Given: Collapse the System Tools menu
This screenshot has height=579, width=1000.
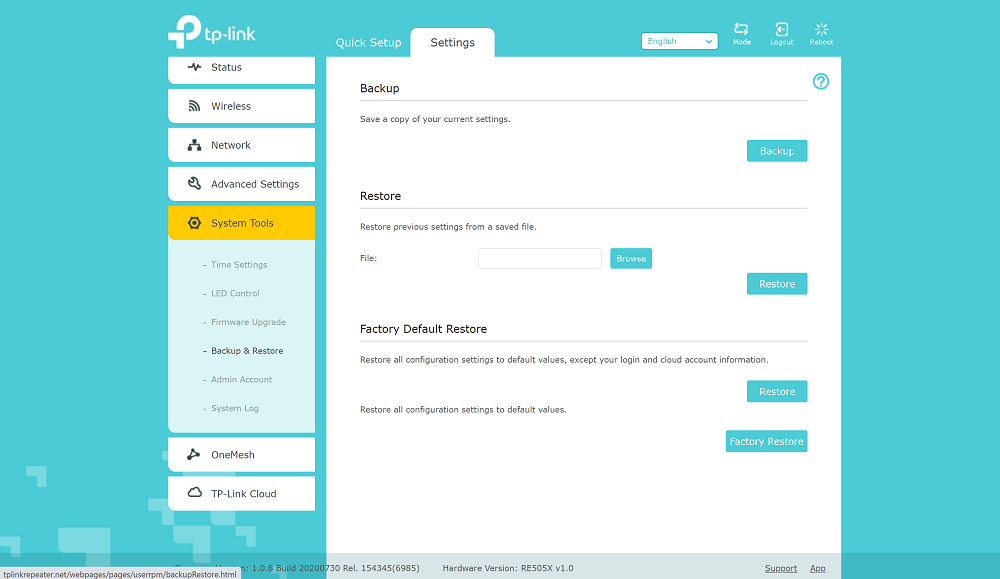Looking at the screenshot, I should click(241, 223).
